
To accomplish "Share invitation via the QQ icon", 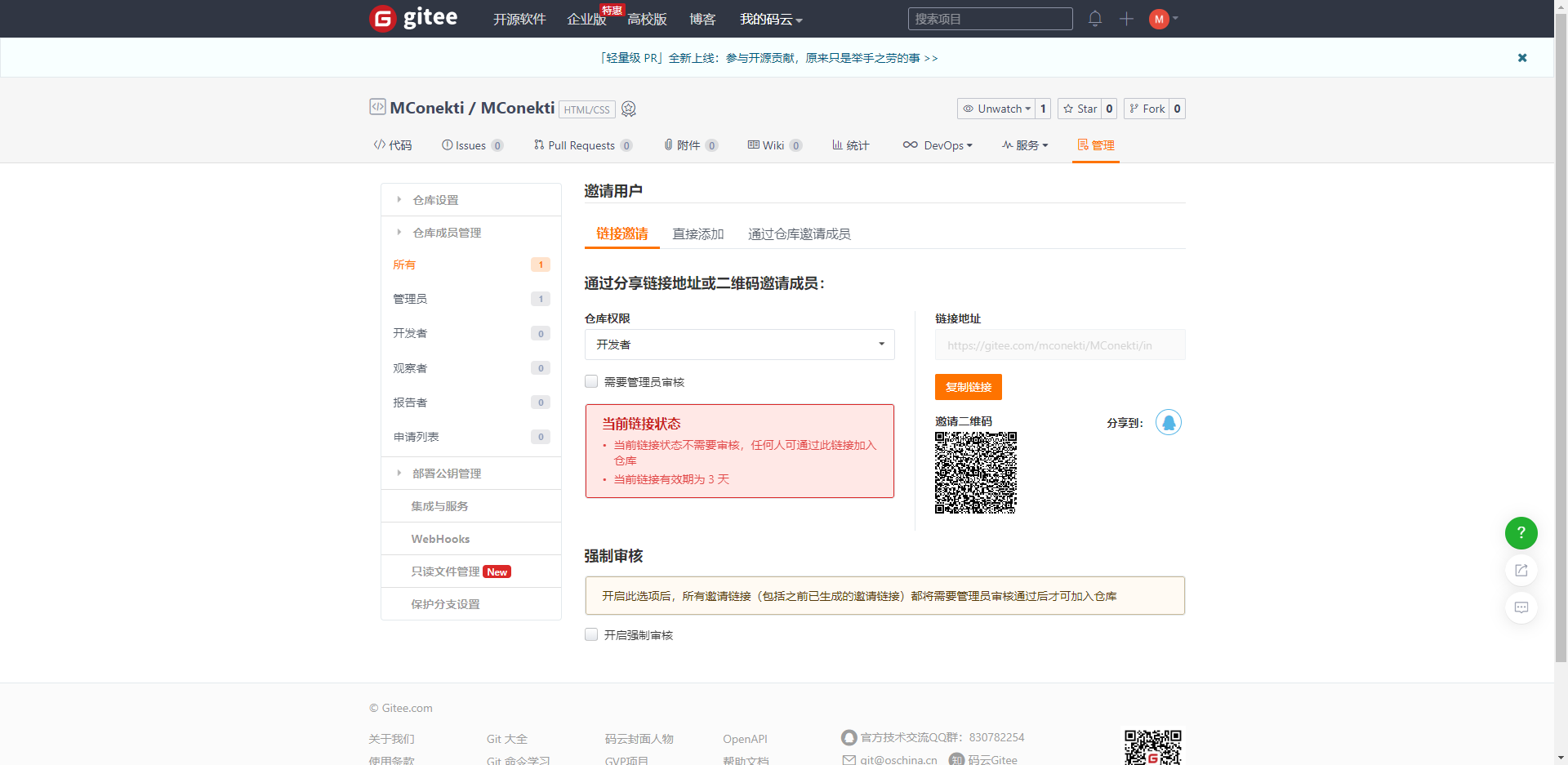I will coord(1169,422).
